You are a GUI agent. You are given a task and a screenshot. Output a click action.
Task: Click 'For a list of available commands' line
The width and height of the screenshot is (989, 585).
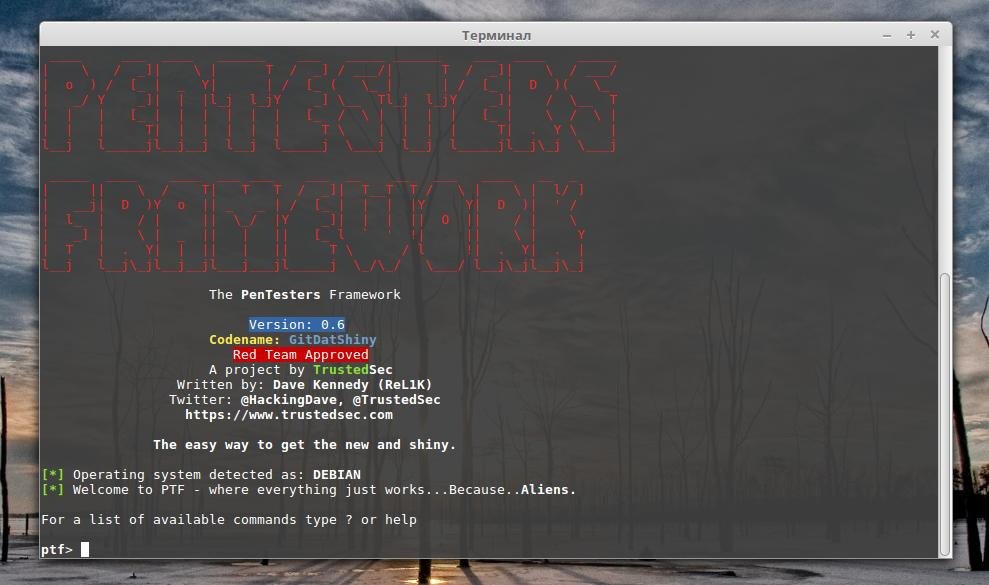(229, 519)
